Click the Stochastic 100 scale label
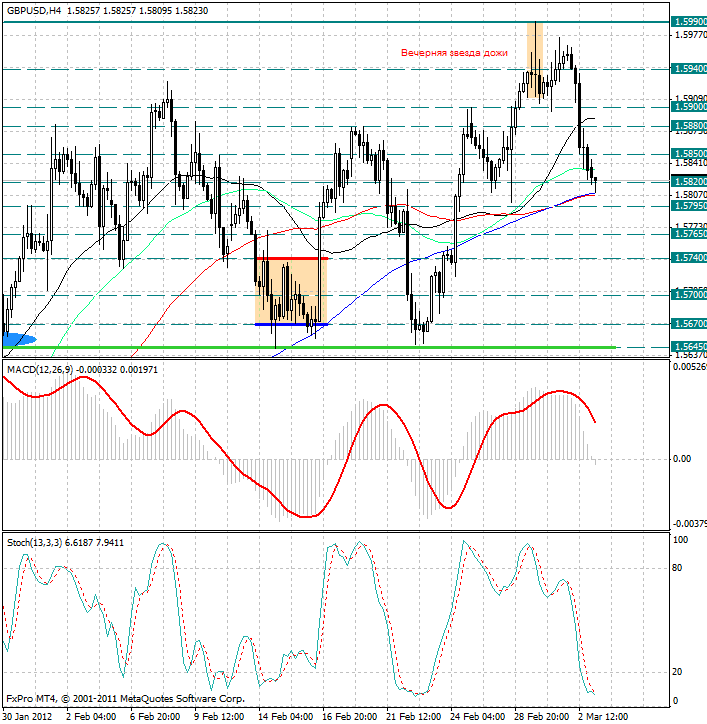This screenshot has width=707, height=724. point(681,539)
